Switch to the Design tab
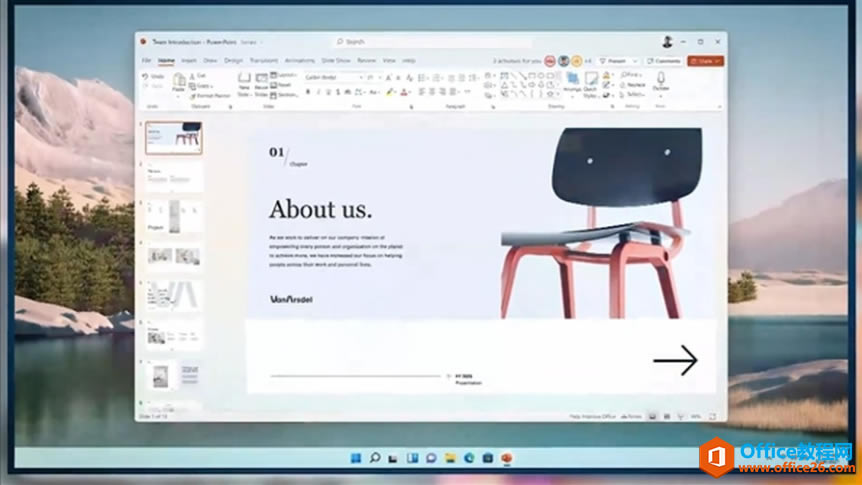This screenshot has height=485, width=862. (233, 60)
